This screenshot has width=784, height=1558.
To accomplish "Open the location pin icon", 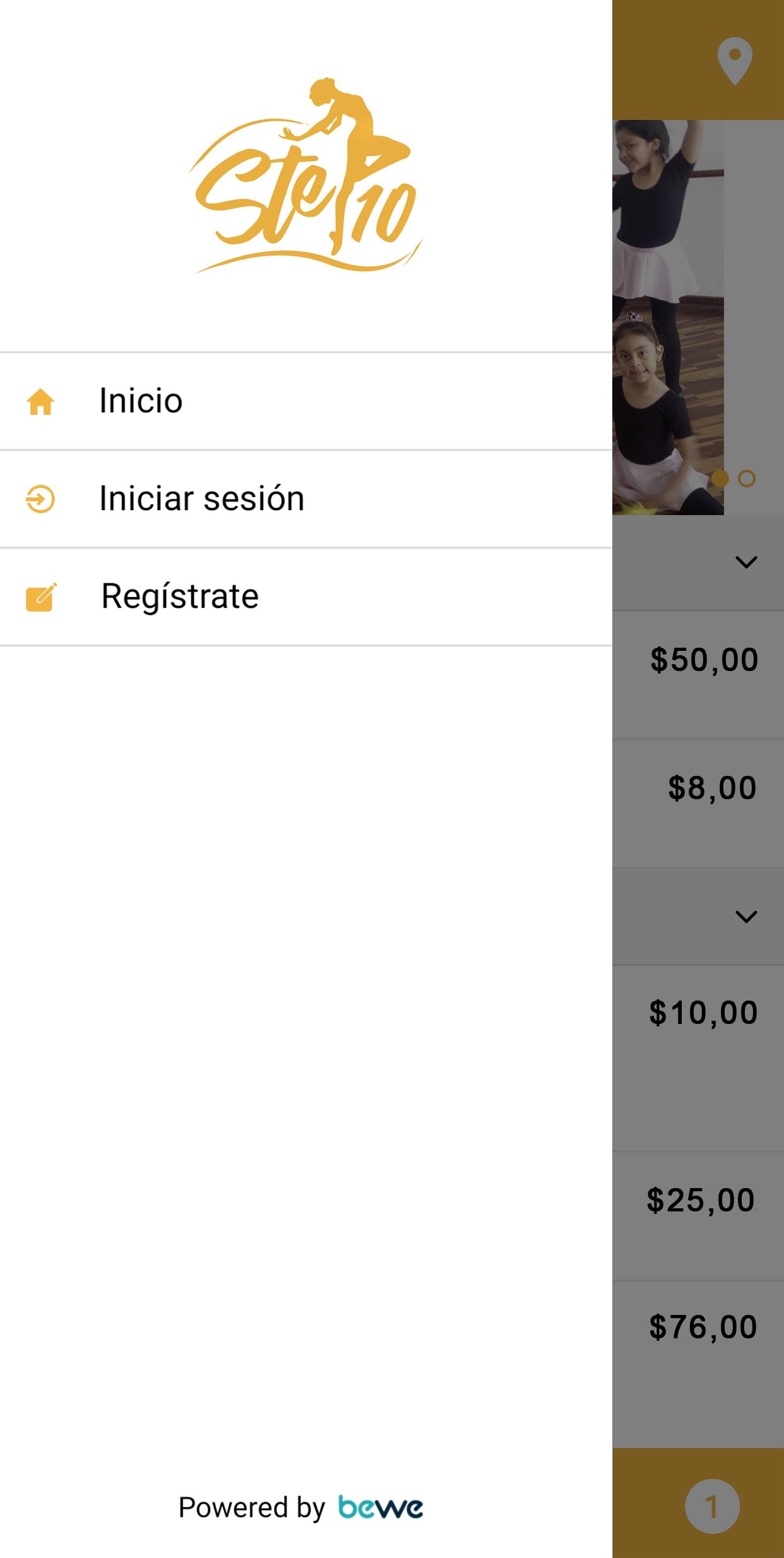I will pos(735,61).
